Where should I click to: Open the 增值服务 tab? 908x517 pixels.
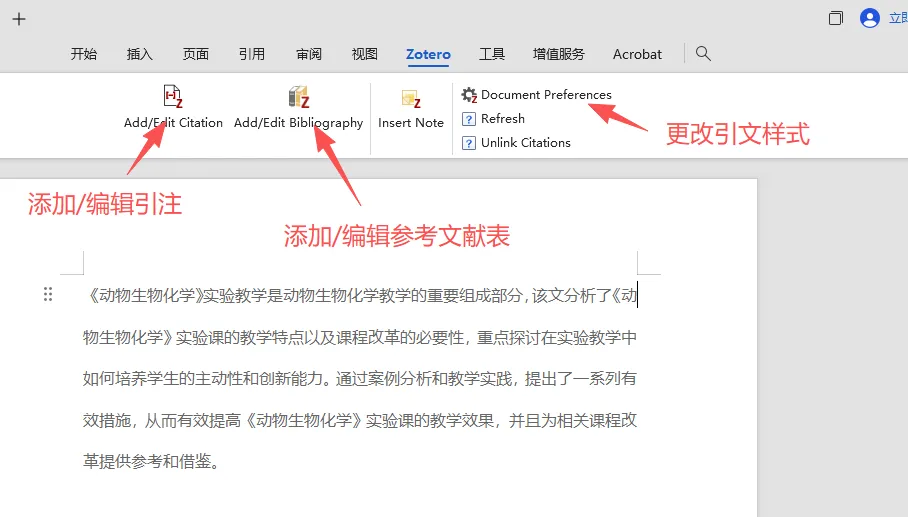pyautogui.click(x=559, y=54)
